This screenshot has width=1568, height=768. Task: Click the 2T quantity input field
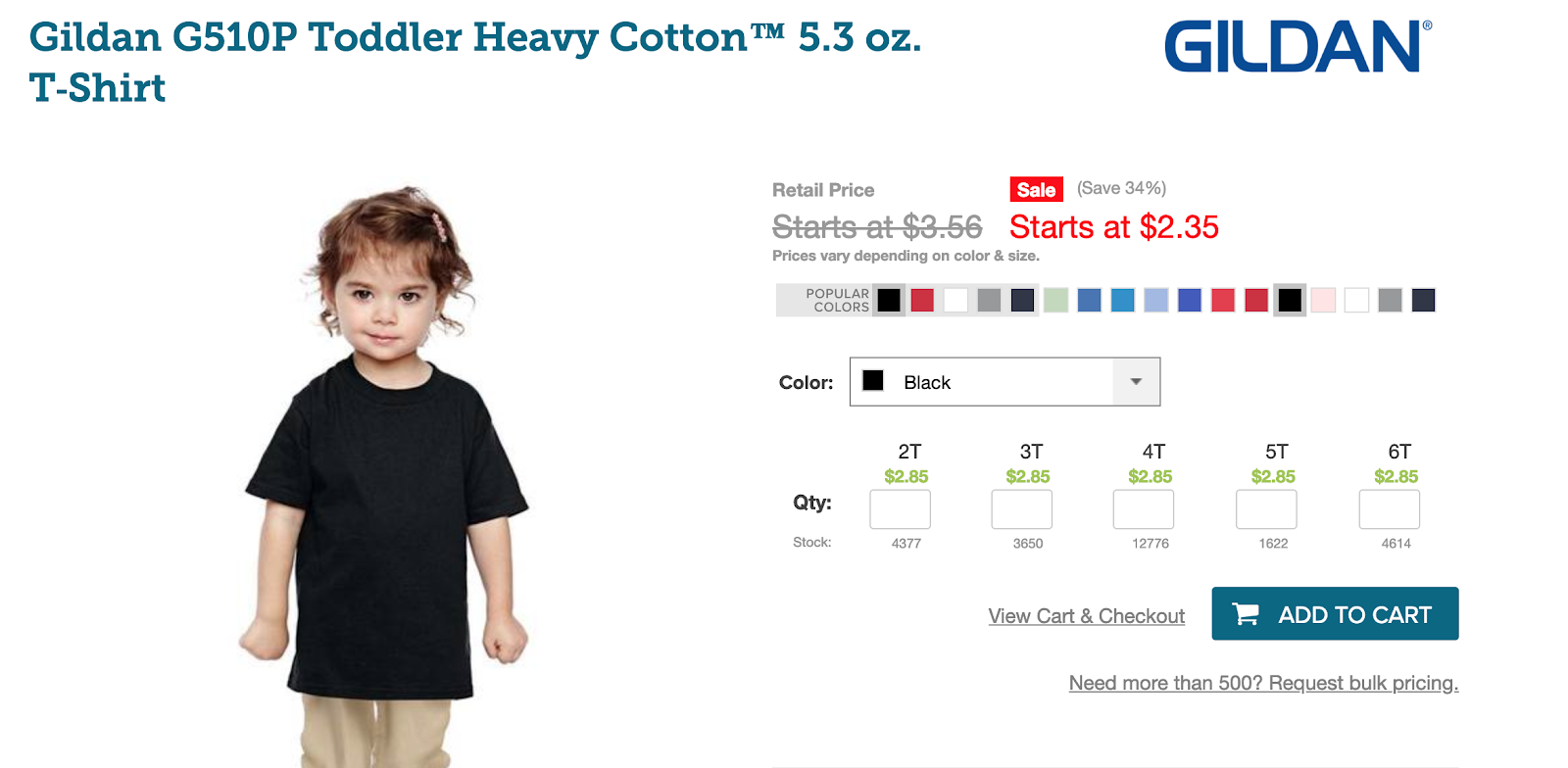[x=900, y=509]
